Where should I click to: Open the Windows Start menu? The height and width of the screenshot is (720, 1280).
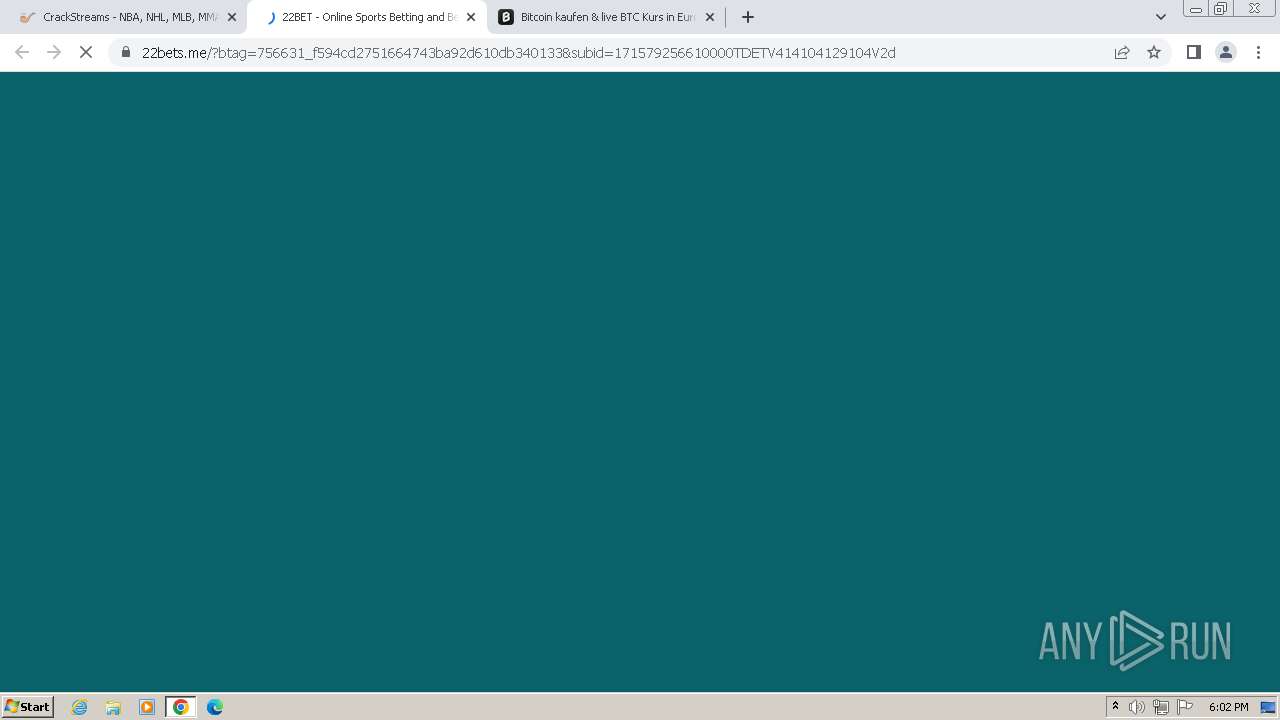click(x=27, y=707)
